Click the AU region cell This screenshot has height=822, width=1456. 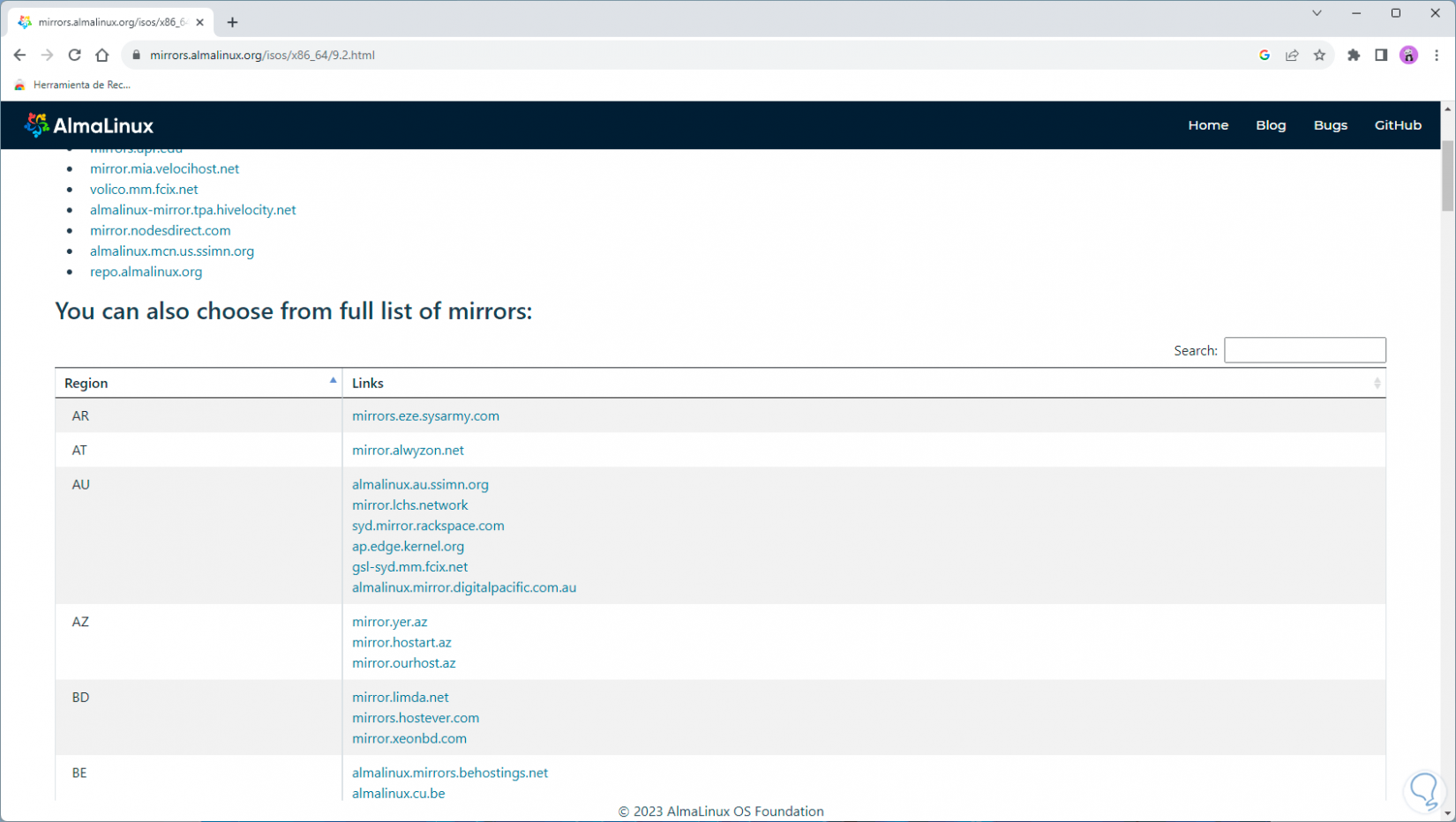199,535
